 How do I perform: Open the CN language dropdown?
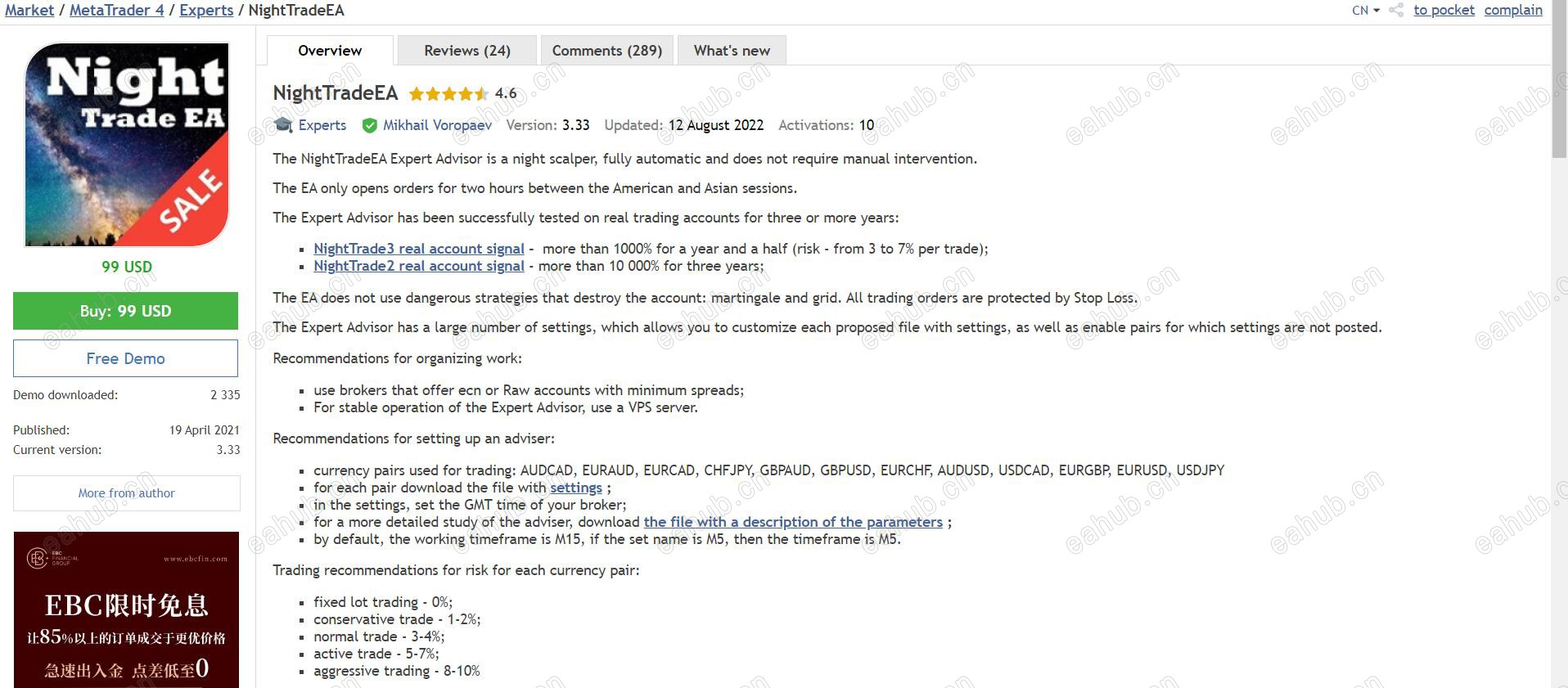point(1365,11)
